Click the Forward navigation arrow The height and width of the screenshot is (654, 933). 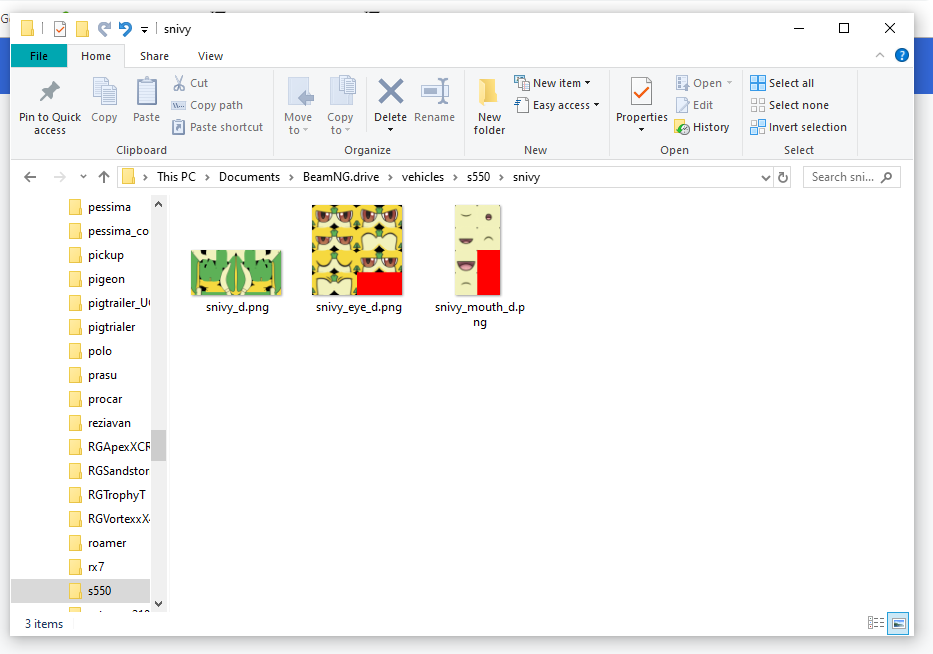click(x=60, y=177)
